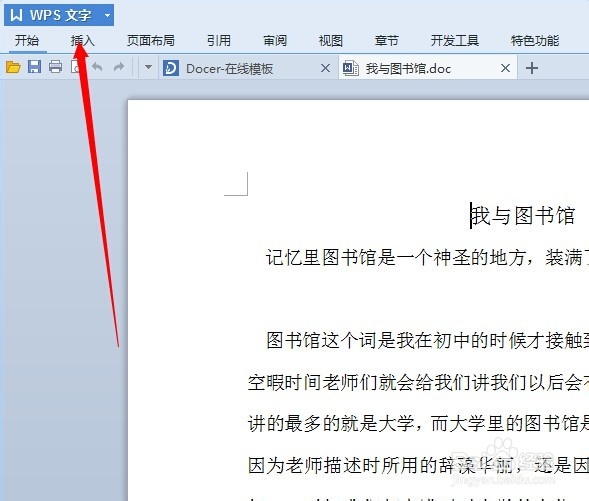Screen dimensions: 589x501
Task: Close the Docer-在线模板 tab
Action: click(325, 68)
